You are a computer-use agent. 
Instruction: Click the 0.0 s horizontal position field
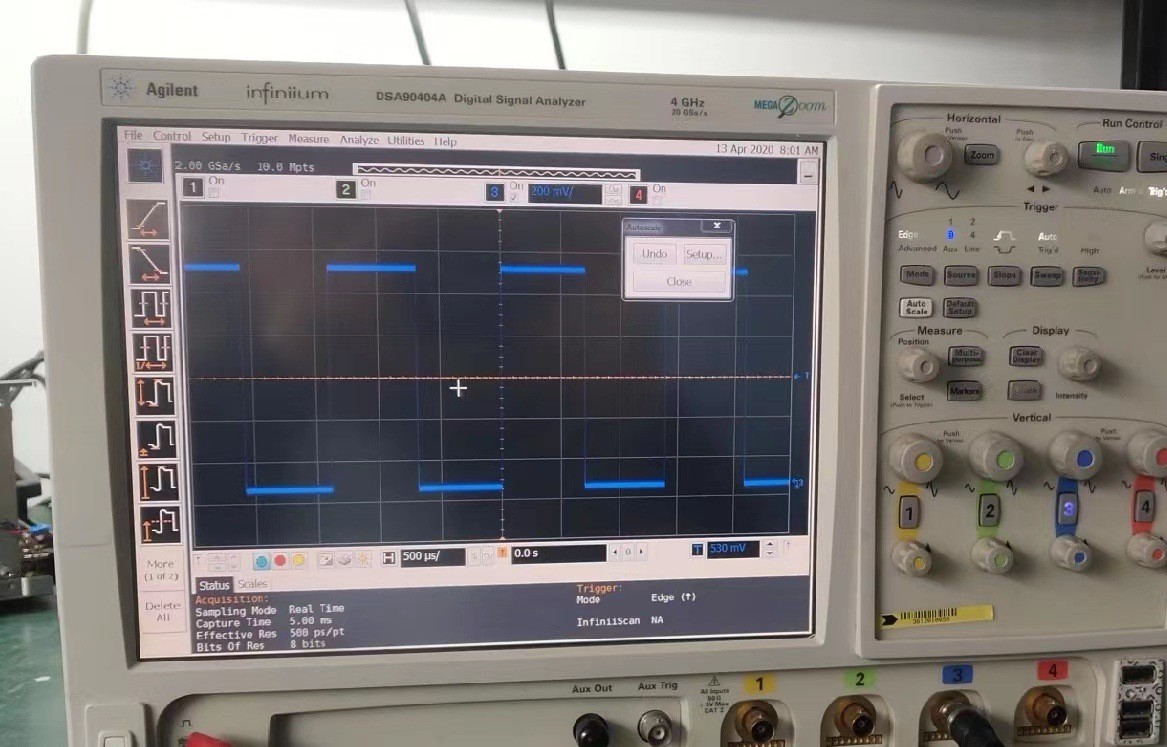point(560,557)
